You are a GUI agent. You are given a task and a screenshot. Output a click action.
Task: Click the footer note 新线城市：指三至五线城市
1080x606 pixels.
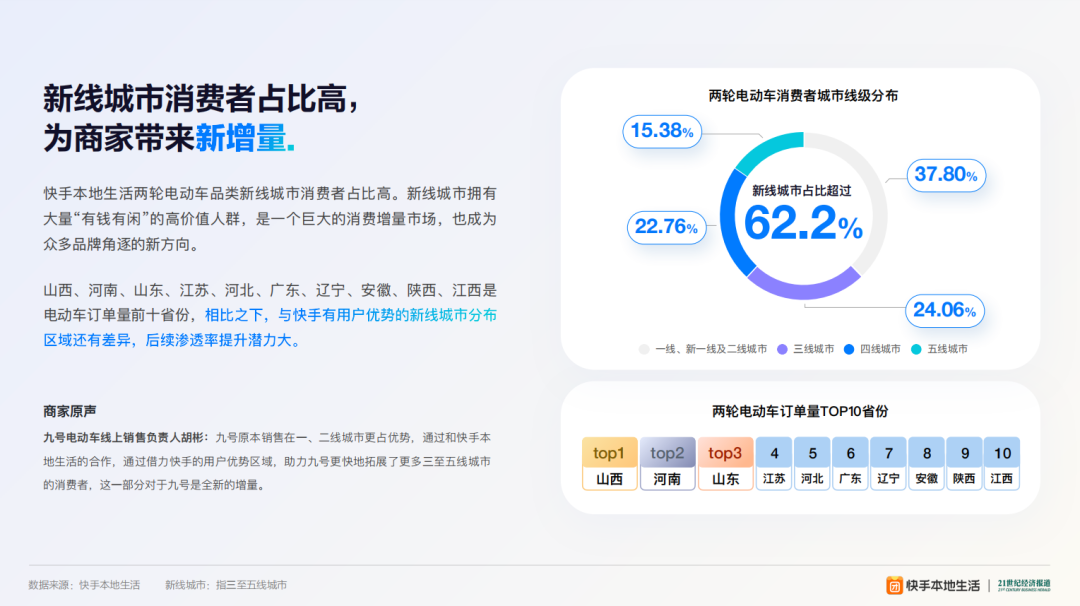click(x=226, y=585)
